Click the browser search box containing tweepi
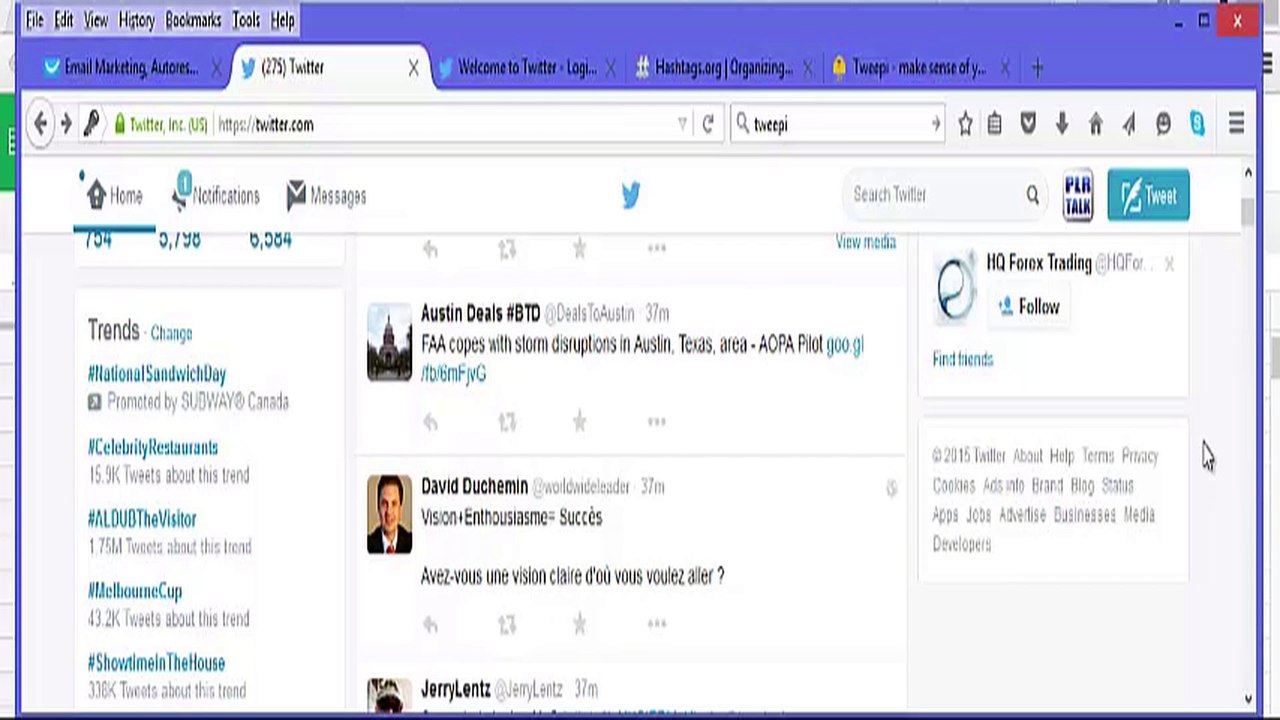Image resolution: width=1280 pixels, height=720 pixels. [838, 124]
